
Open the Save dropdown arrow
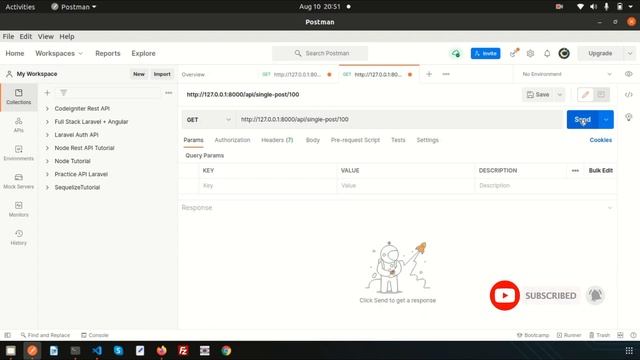click(x=560, y=95)
